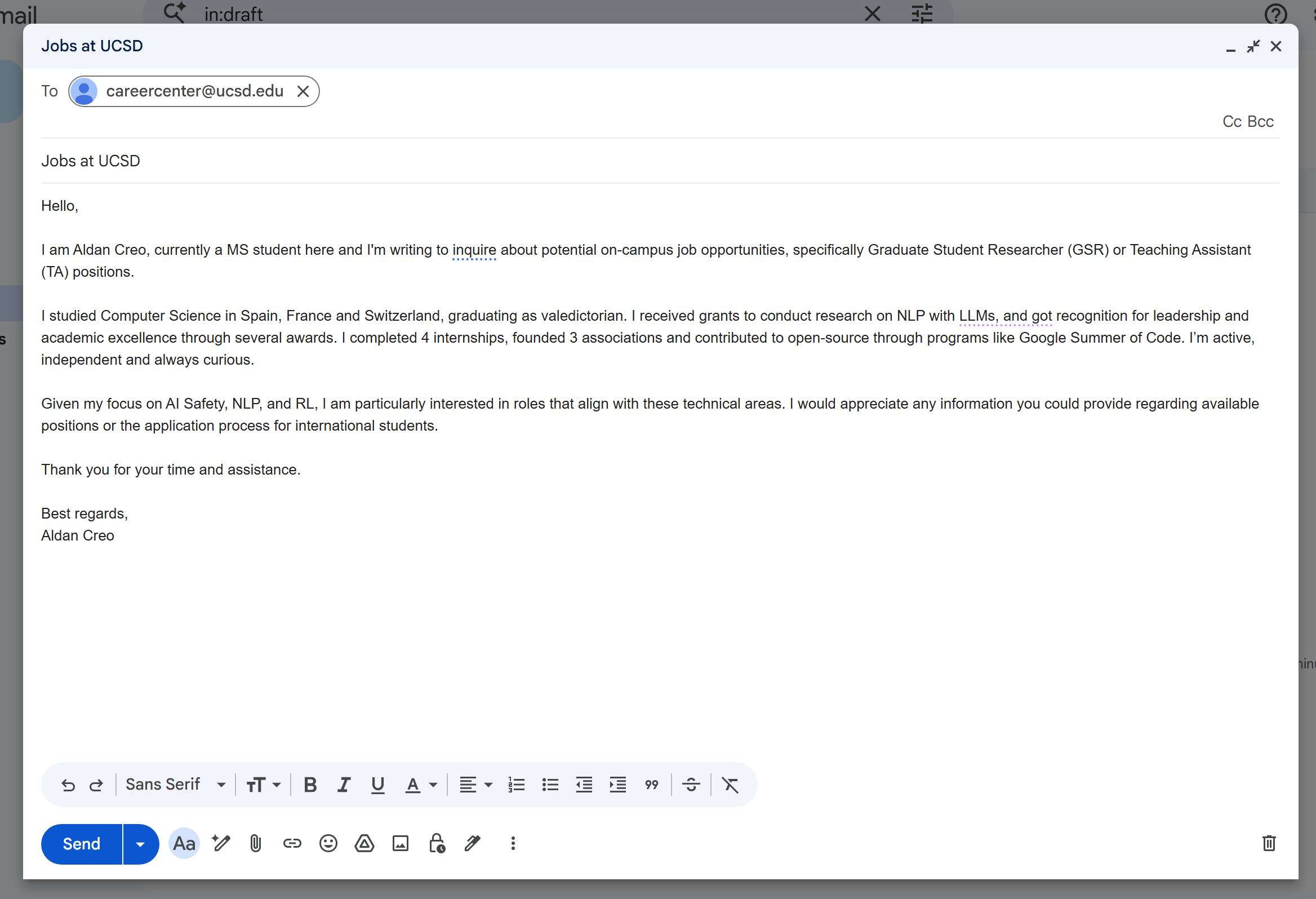Toggle bold formatting

pyautogui.click(x=310, y=785)
